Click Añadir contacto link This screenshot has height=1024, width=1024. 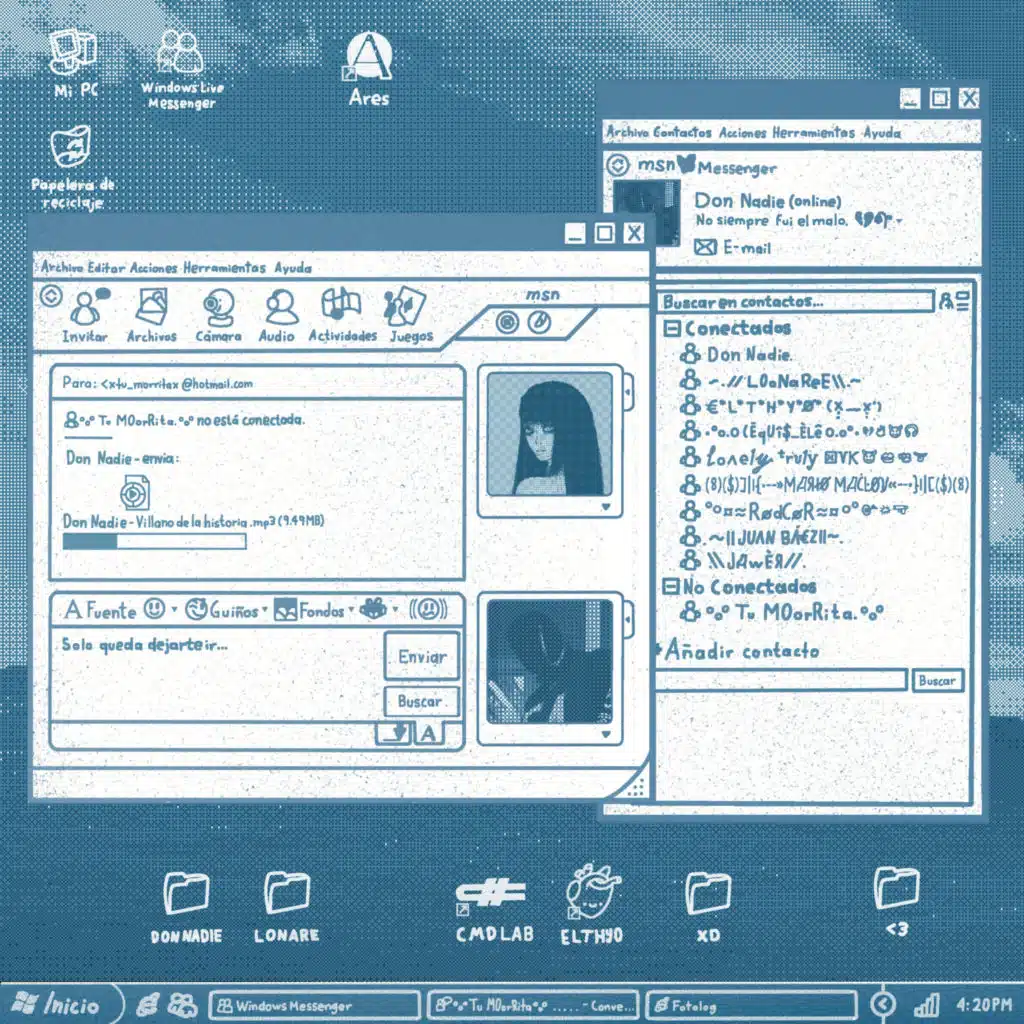(742, 650)
